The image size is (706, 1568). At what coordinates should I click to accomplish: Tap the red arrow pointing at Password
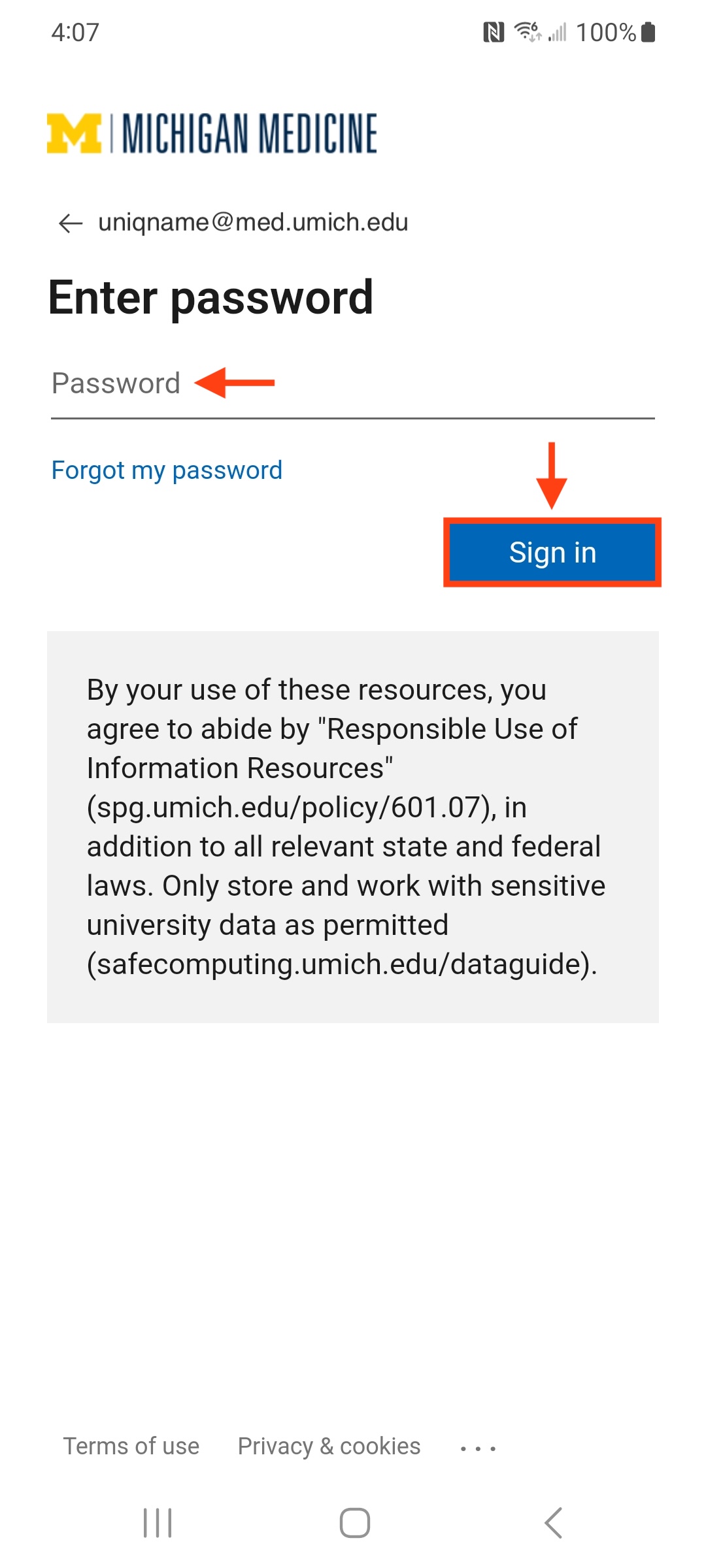235,383
